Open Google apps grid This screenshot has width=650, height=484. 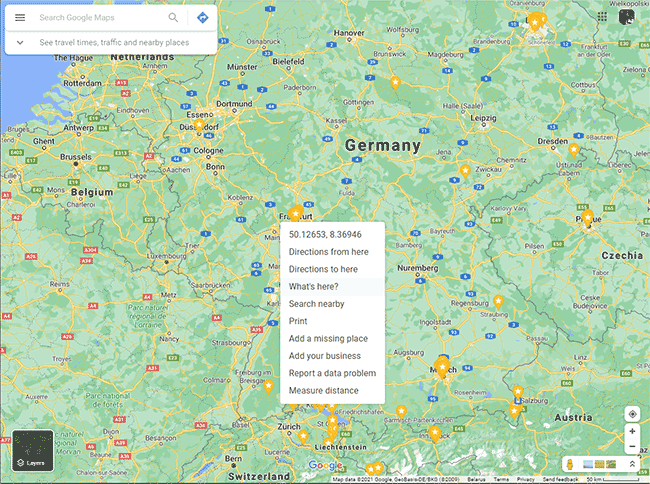[x=602, y=17]
